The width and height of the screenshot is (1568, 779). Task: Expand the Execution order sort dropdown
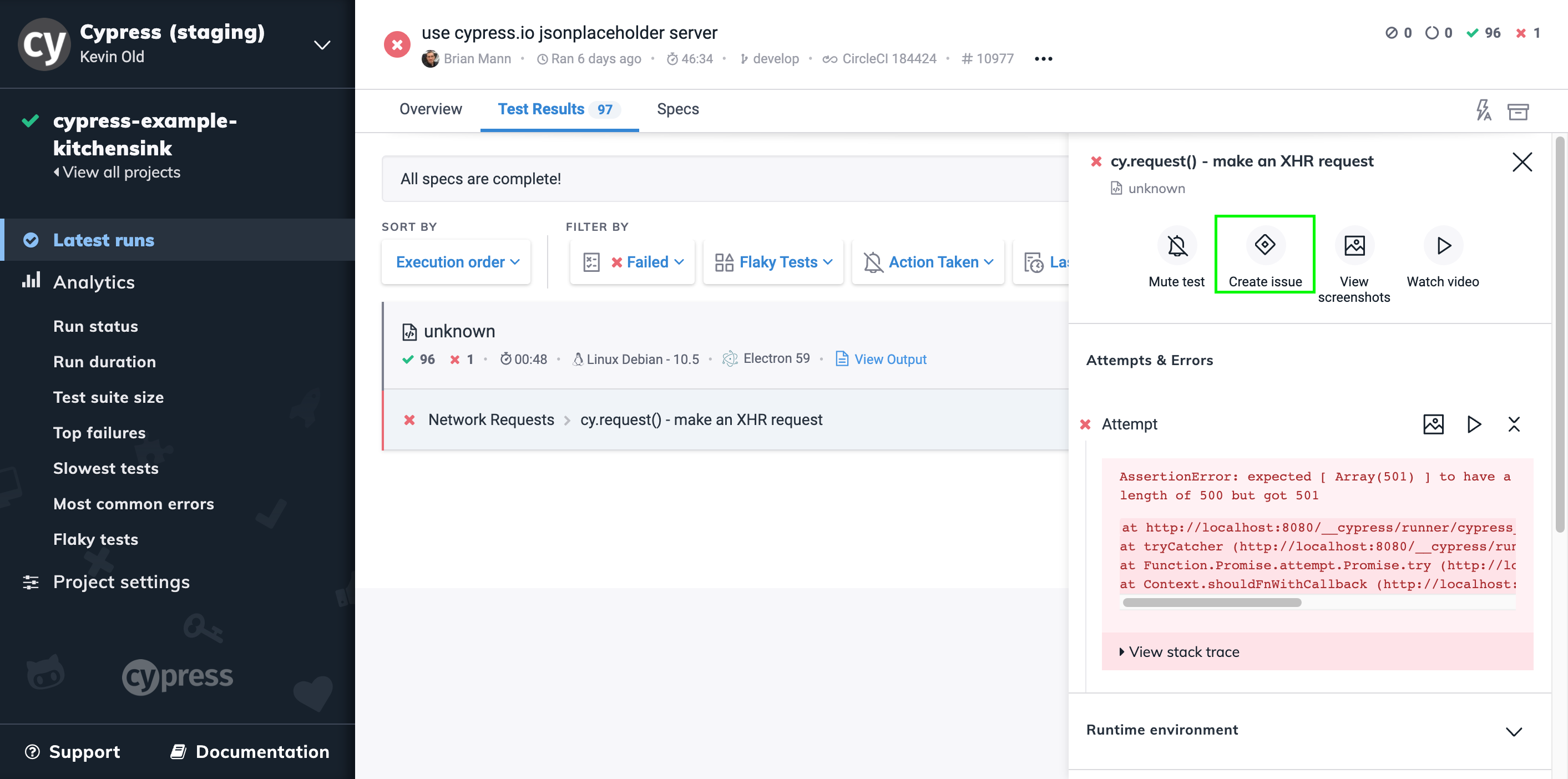pos(456,262)
